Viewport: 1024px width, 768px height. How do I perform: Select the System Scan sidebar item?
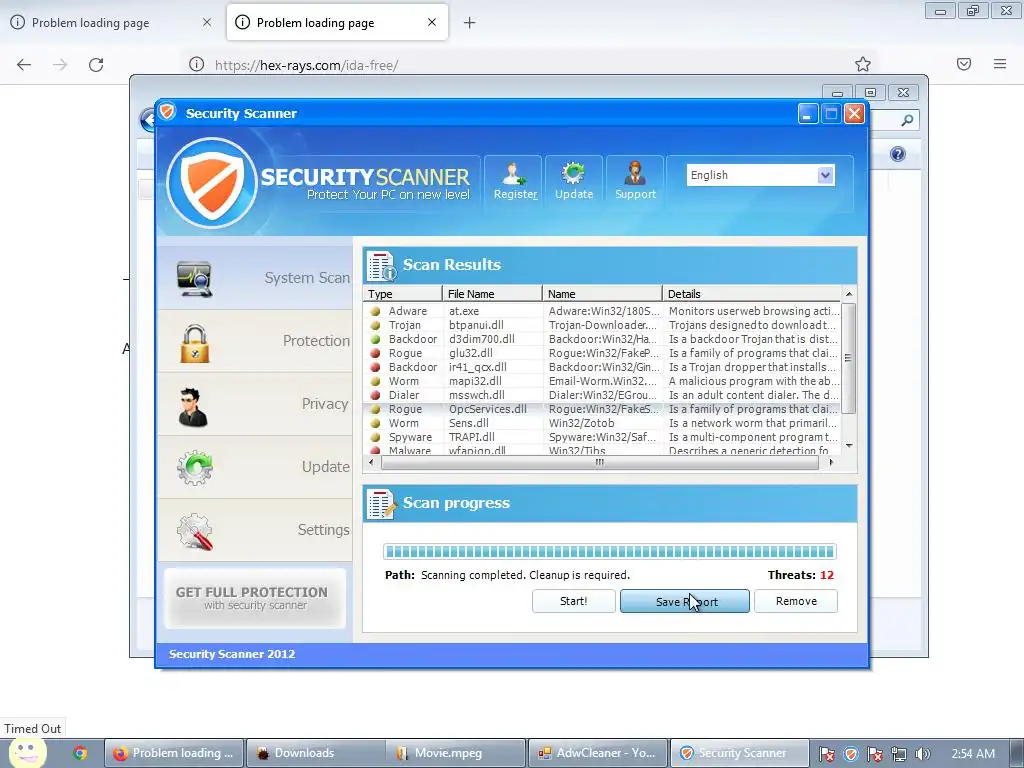tap(255, 278)
